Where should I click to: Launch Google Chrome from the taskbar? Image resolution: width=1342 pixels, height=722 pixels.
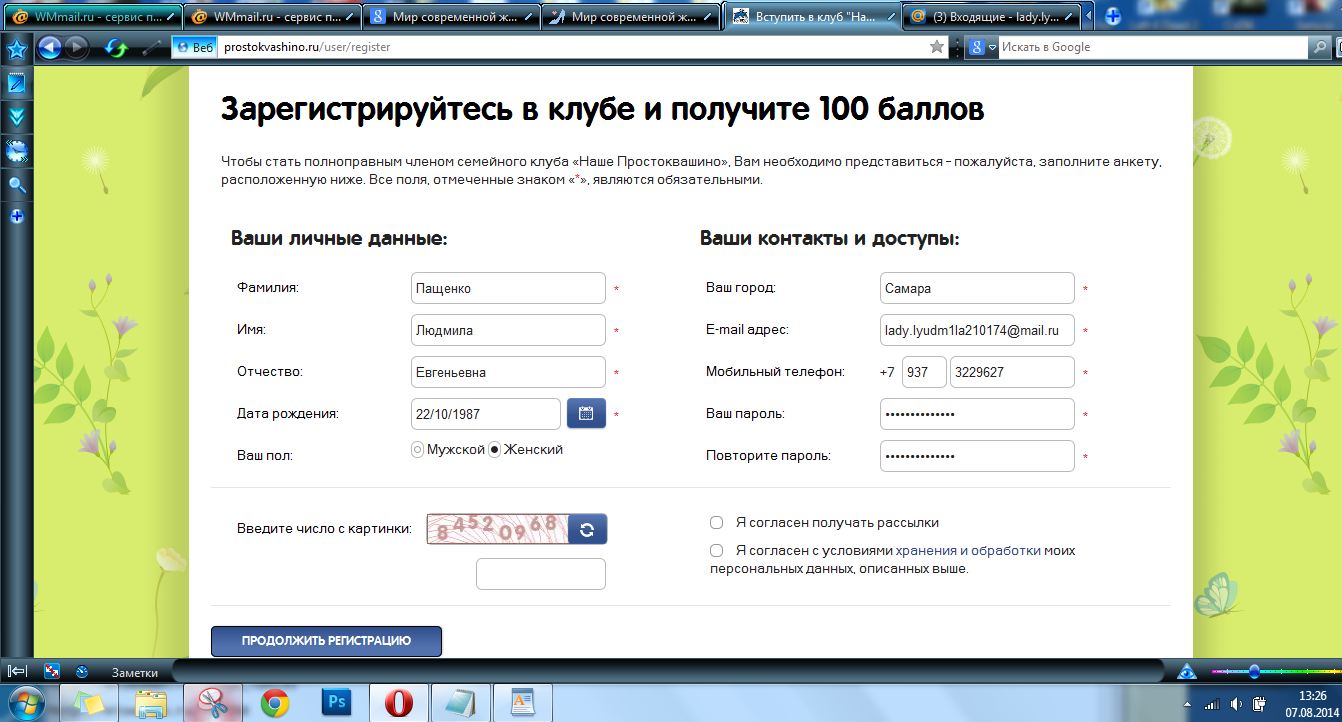click(x=274, y=703)
